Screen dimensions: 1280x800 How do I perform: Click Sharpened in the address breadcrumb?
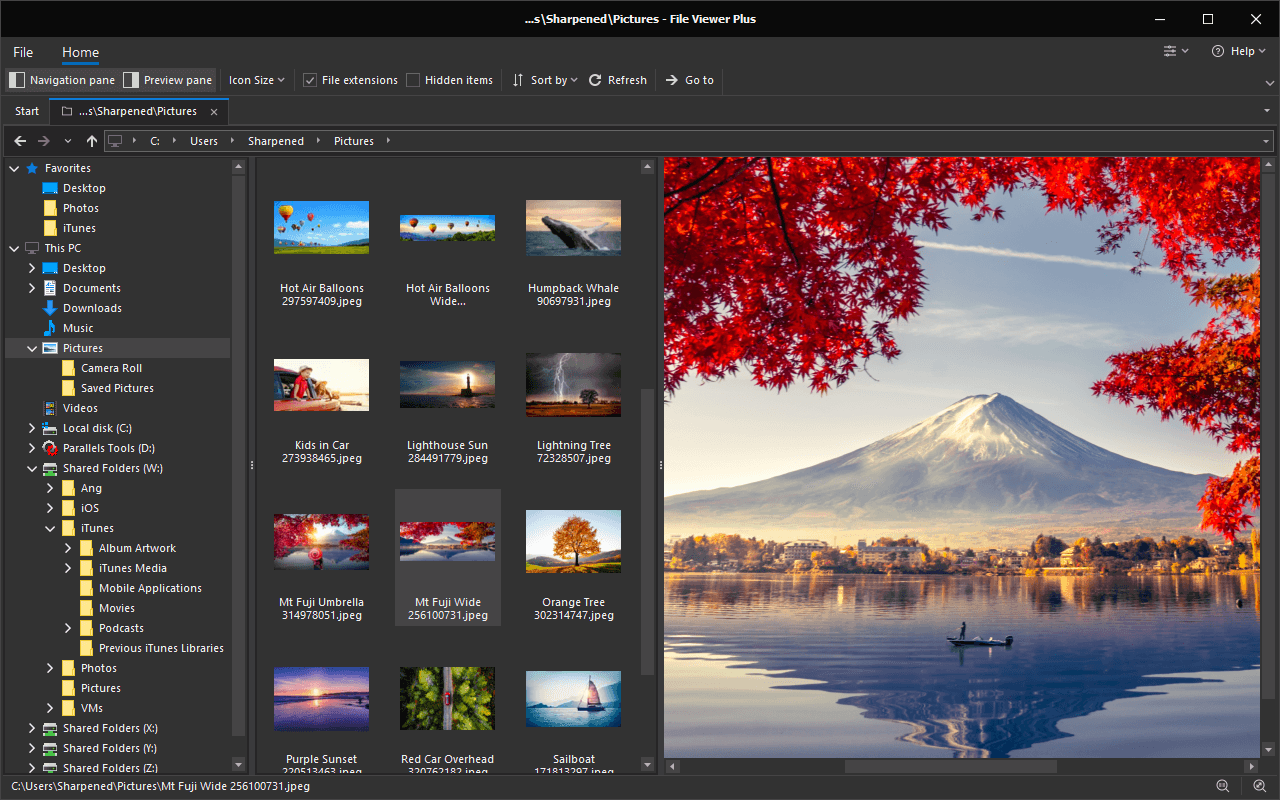pyautogui.click(x=276, y=141)
